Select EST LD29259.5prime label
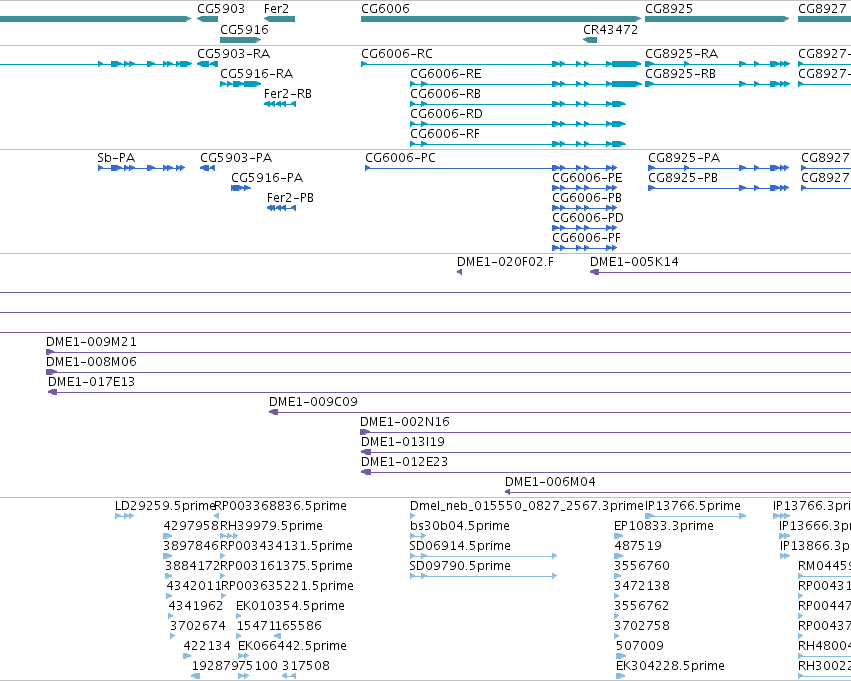Screen dimensions: 851x681 (166, 506)
